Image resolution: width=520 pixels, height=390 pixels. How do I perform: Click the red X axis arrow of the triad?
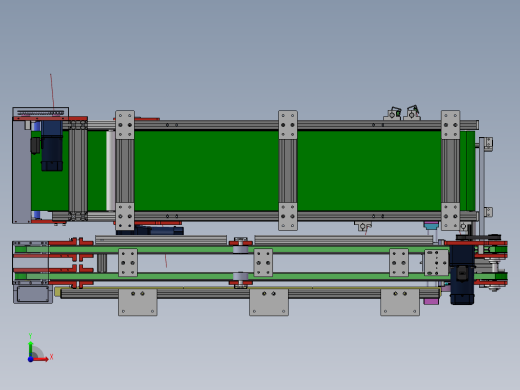tap(41, 359)
